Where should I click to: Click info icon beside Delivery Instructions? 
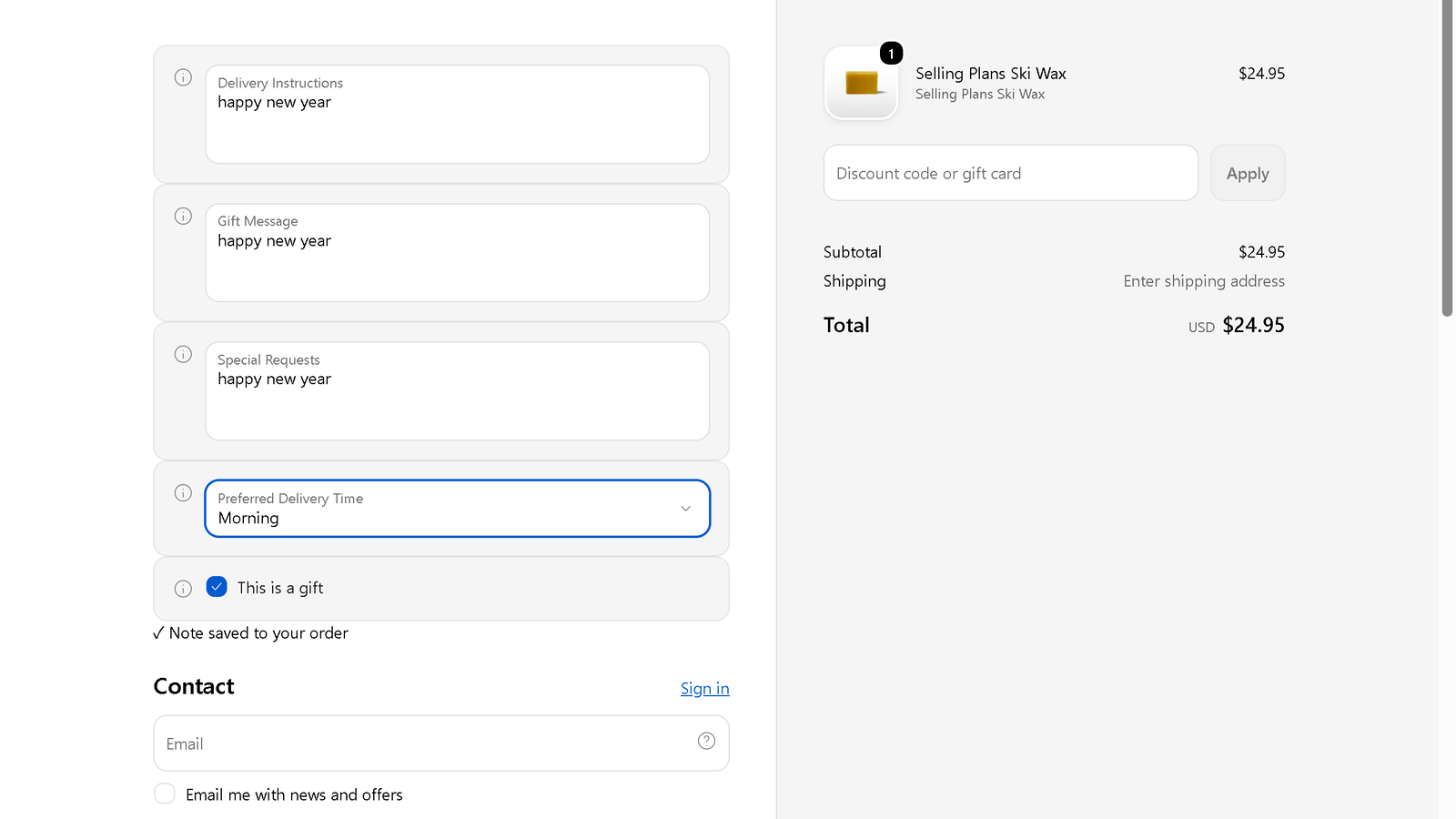click(x=183, y=77)
